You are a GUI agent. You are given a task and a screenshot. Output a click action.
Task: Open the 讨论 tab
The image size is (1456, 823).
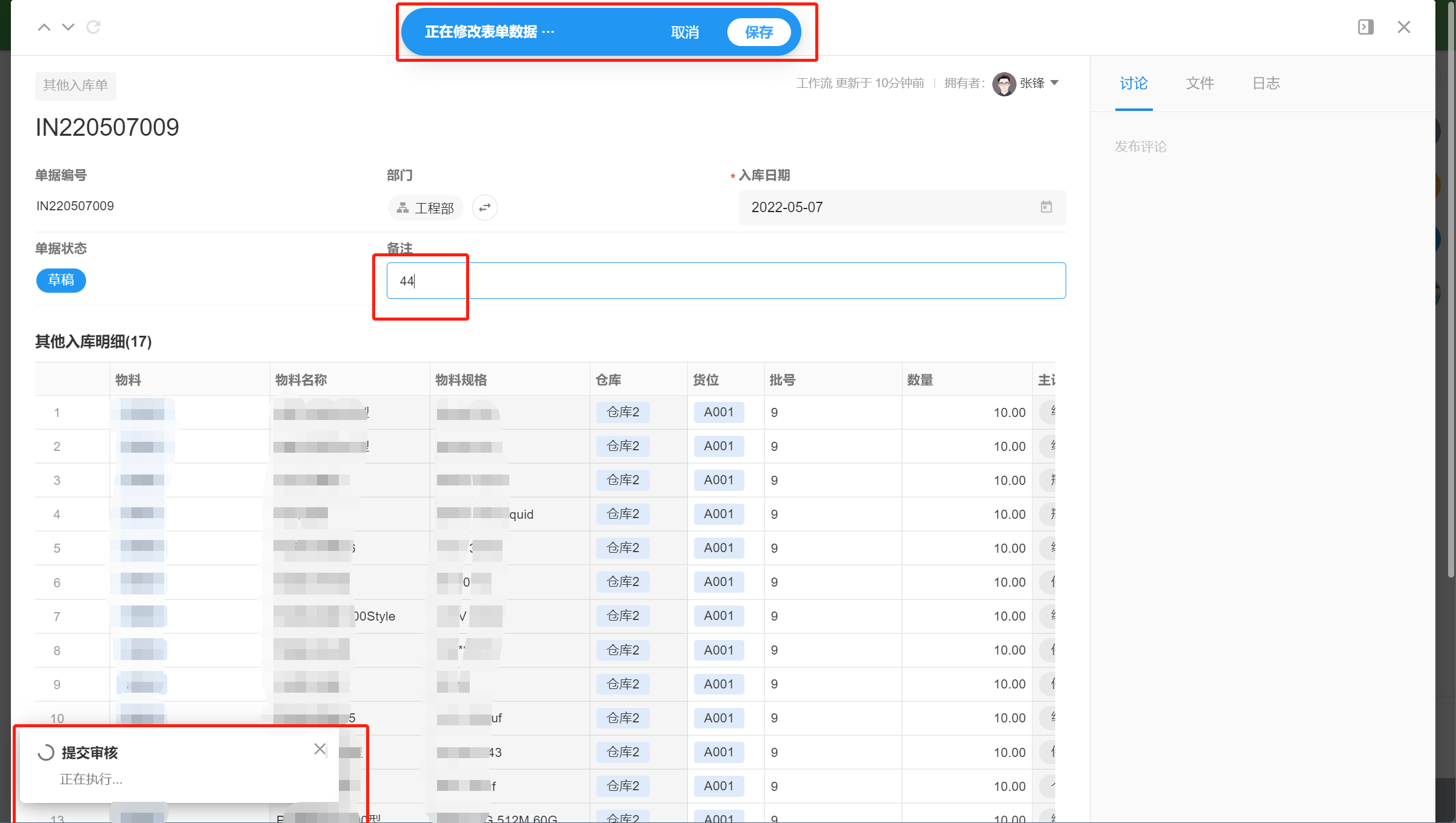(x=1134, y=84)
